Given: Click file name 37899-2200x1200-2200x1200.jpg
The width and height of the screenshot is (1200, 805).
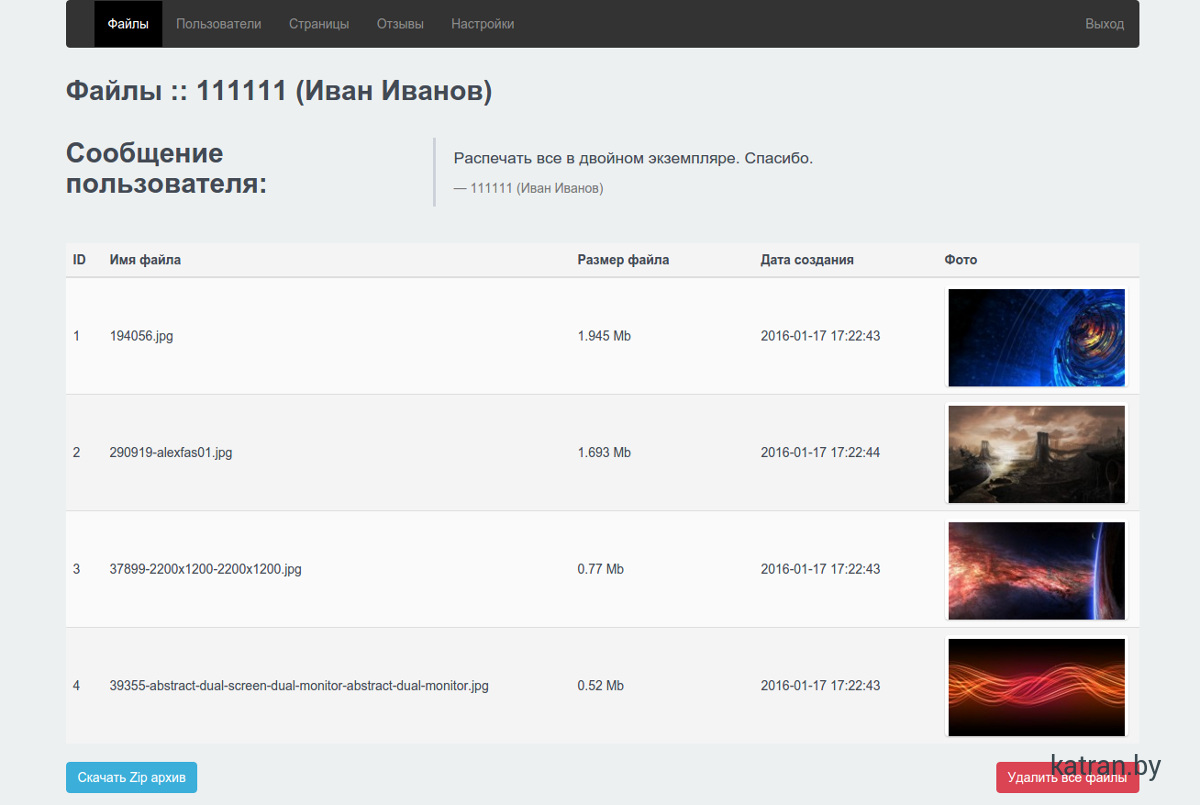Looking at the screenshot, I should pyautogui.click(x=205, y=569).
